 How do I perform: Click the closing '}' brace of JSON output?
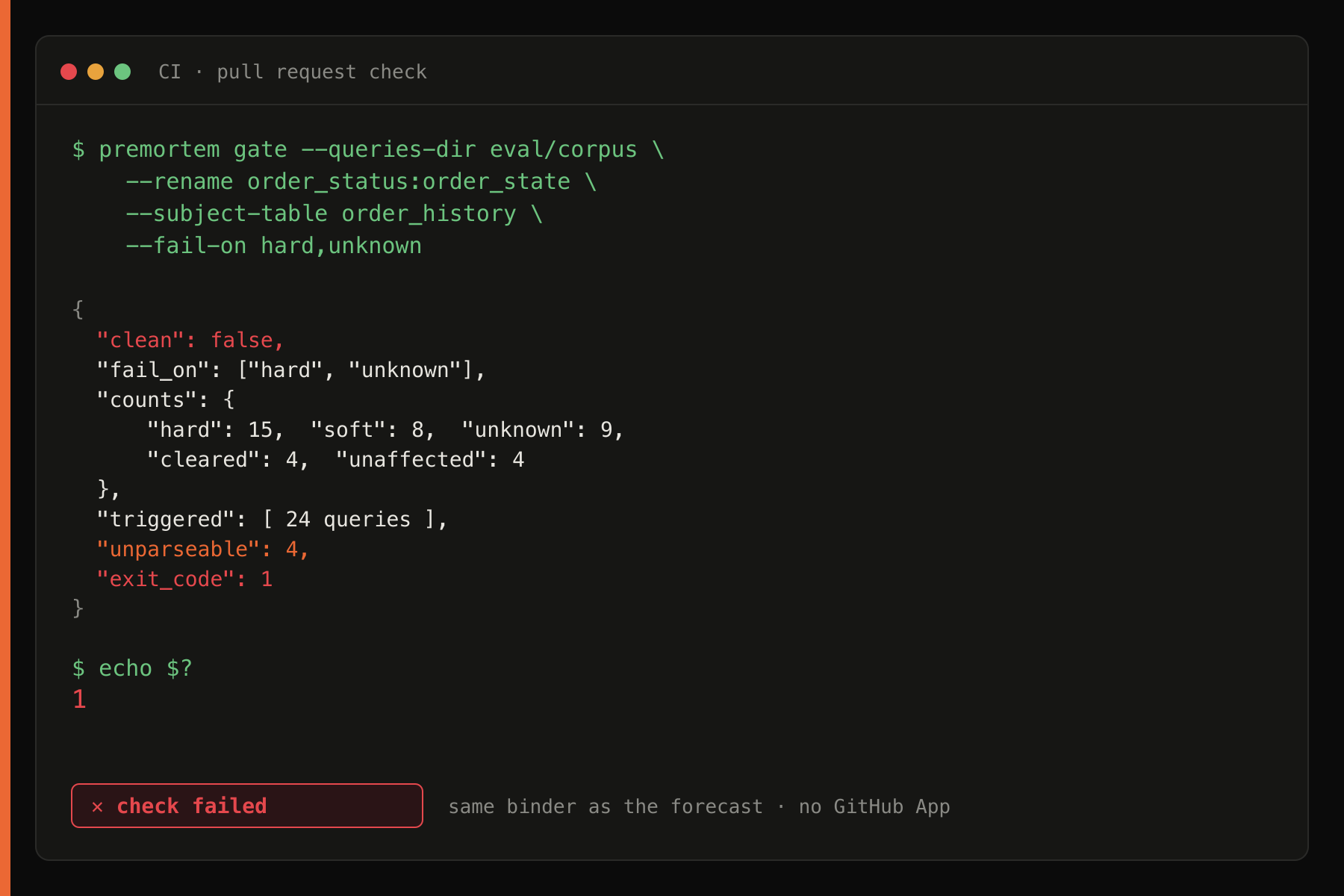click(78, 609)
